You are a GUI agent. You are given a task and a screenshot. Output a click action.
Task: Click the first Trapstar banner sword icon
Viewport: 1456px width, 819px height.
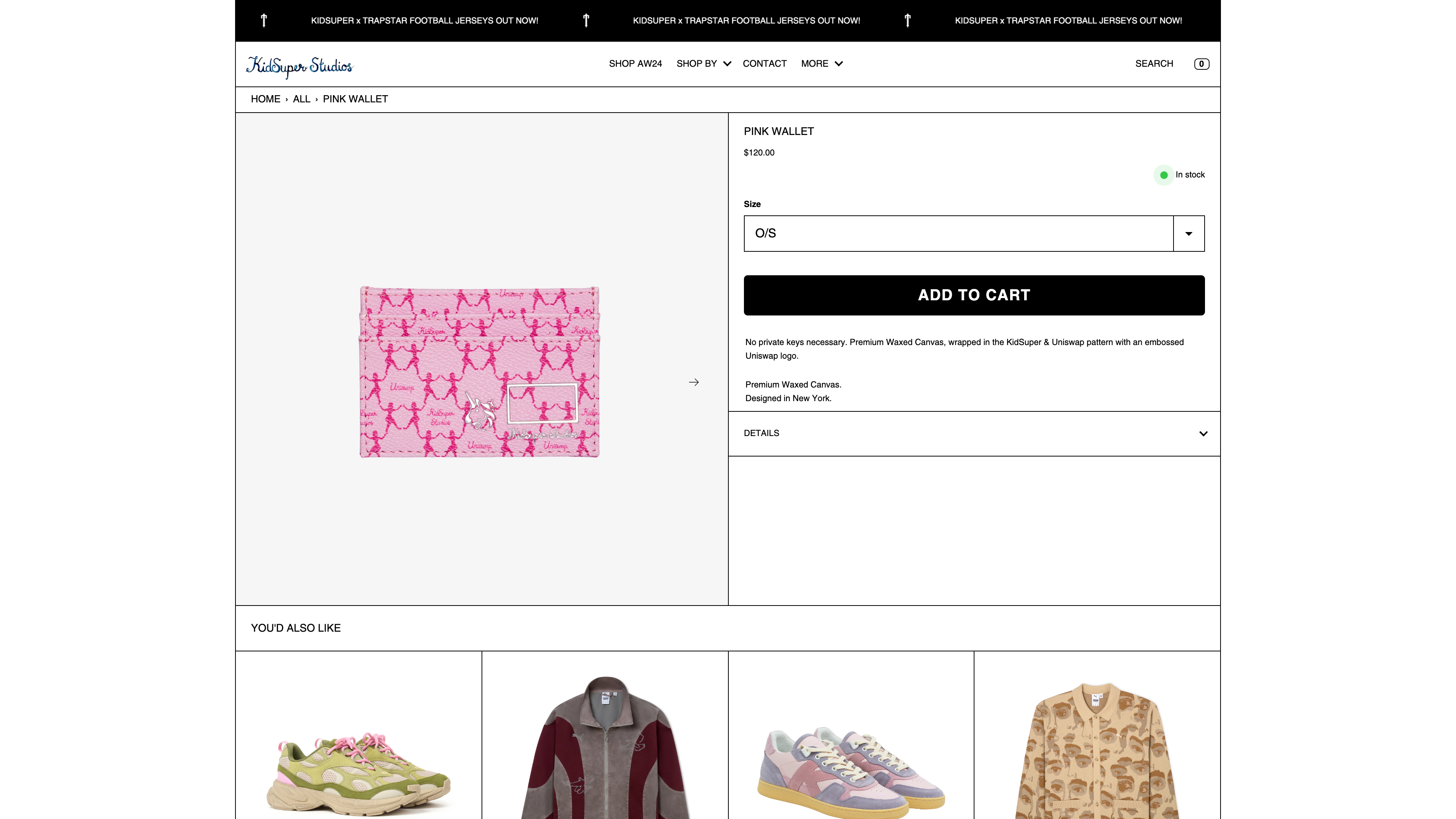[264, 21]
